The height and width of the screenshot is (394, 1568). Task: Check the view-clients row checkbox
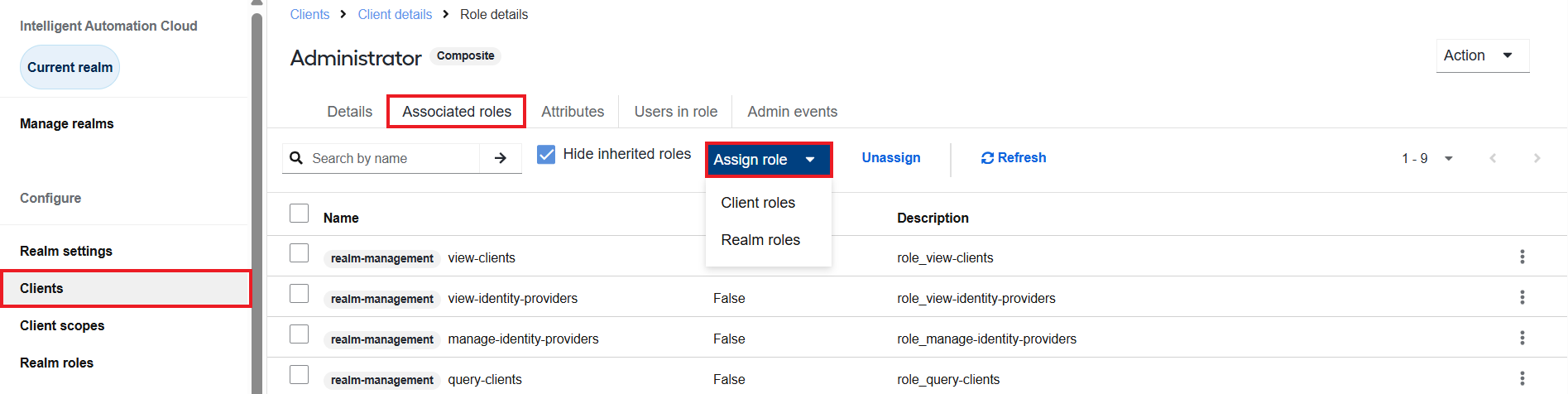coord(300,253)
